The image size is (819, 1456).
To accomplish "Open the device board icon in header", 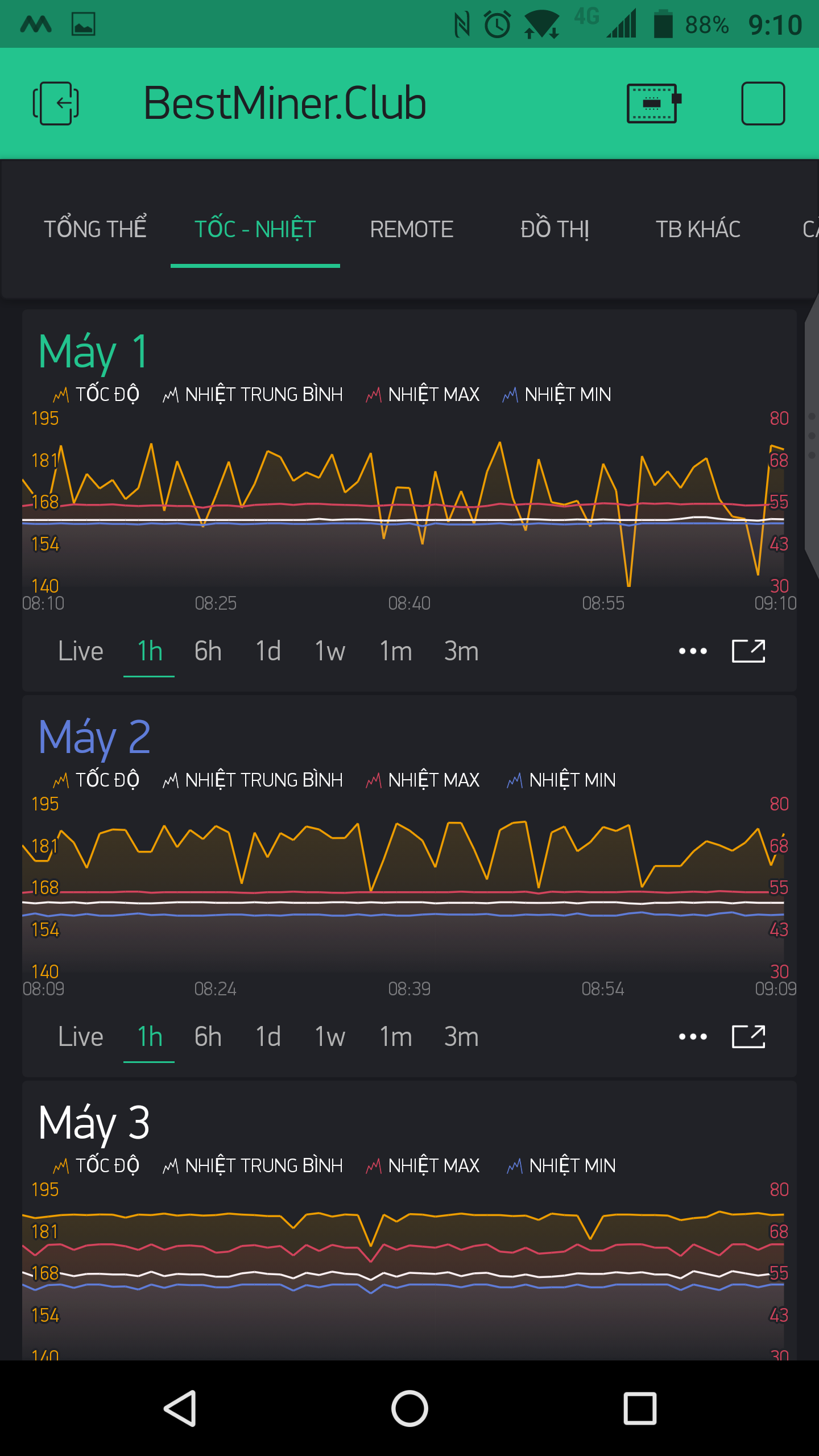I will tap(653, 103).
